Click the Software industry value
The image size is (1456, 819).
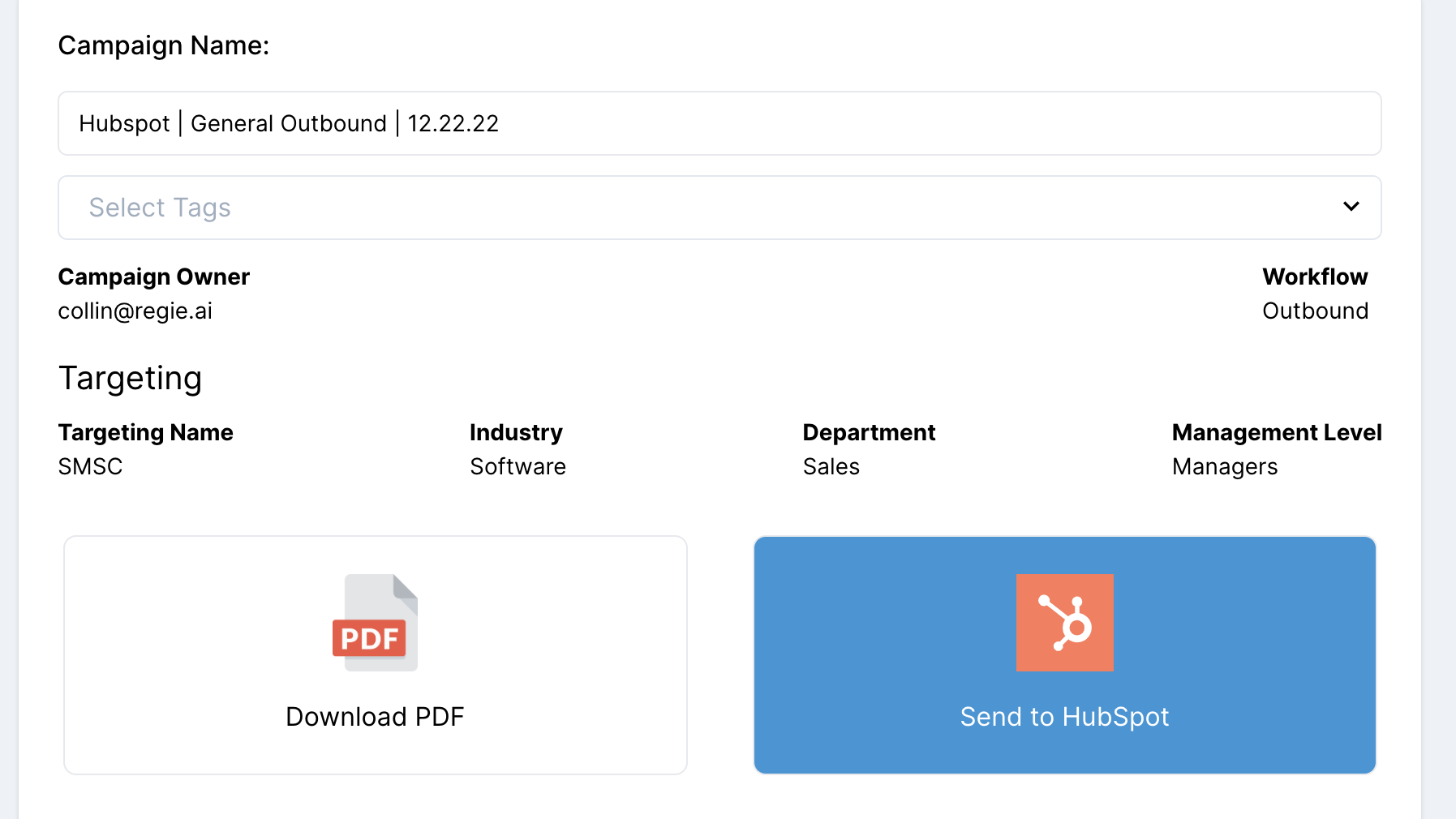pyautogui.click(x=518, y=467)
